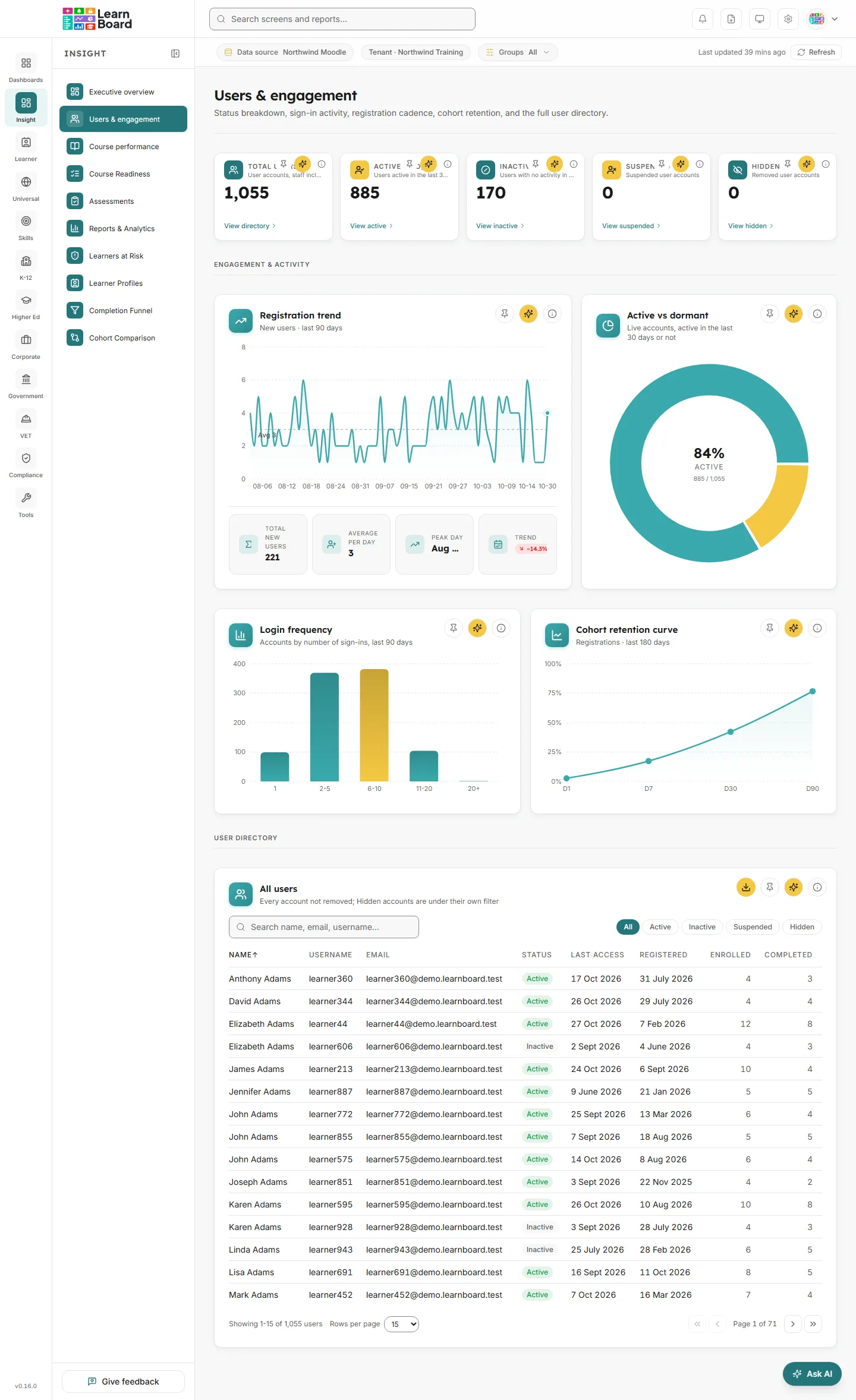Click the display monitor icon in header
This screenshot has height=1400, width=856.
click(760, 19)
